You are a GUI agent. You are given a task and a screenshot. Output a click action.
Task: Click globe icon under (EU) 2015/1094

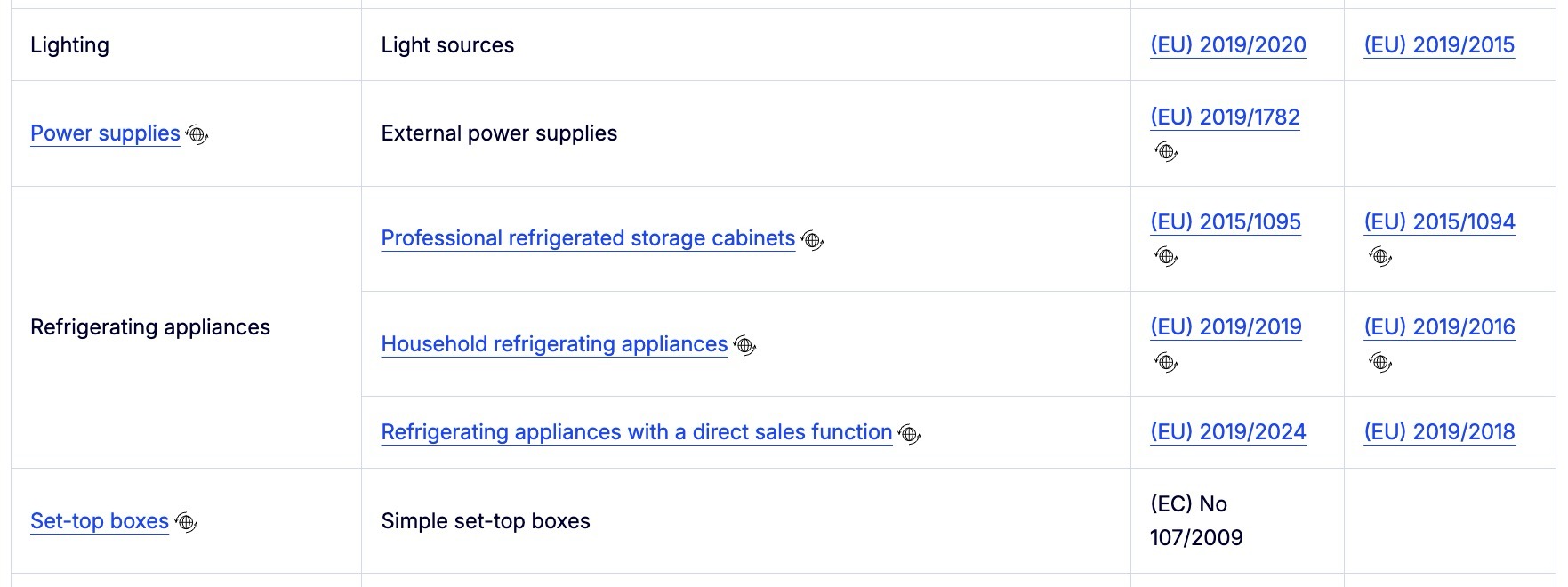pyautogui.click(x=1380, y=257)
